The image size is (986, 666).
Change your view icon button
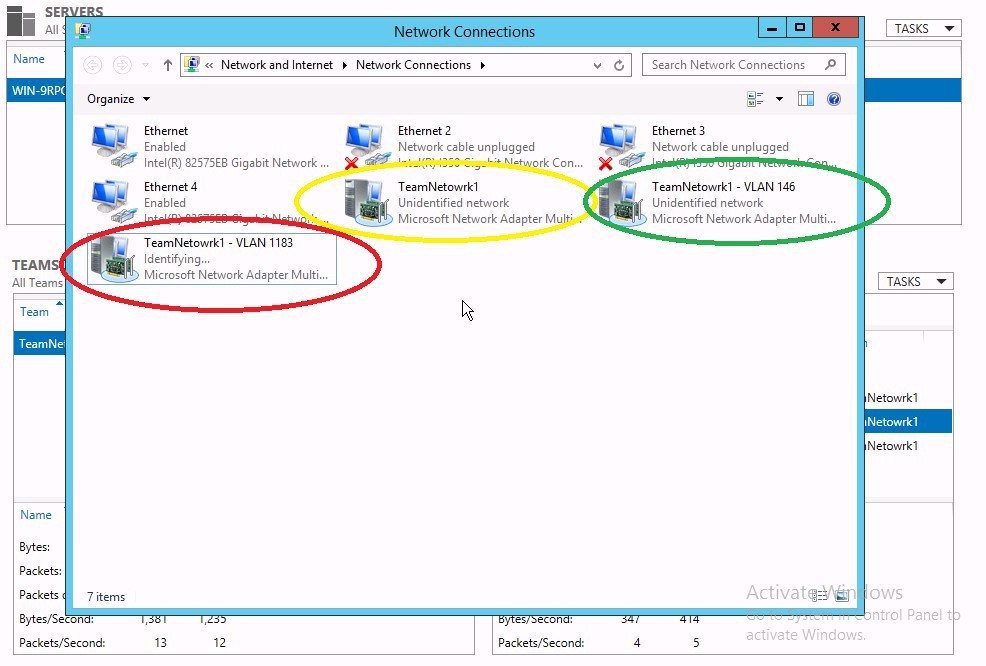pos(755,99)
